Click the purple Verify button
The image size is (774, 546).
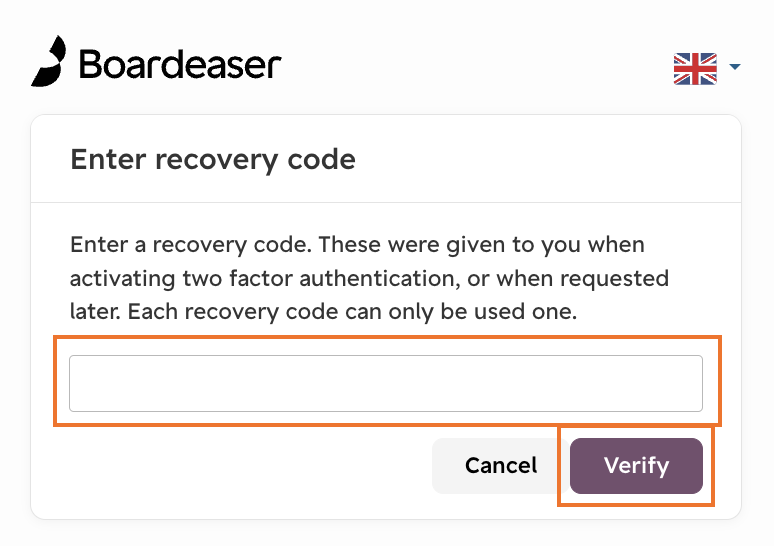tap(636, 466)
